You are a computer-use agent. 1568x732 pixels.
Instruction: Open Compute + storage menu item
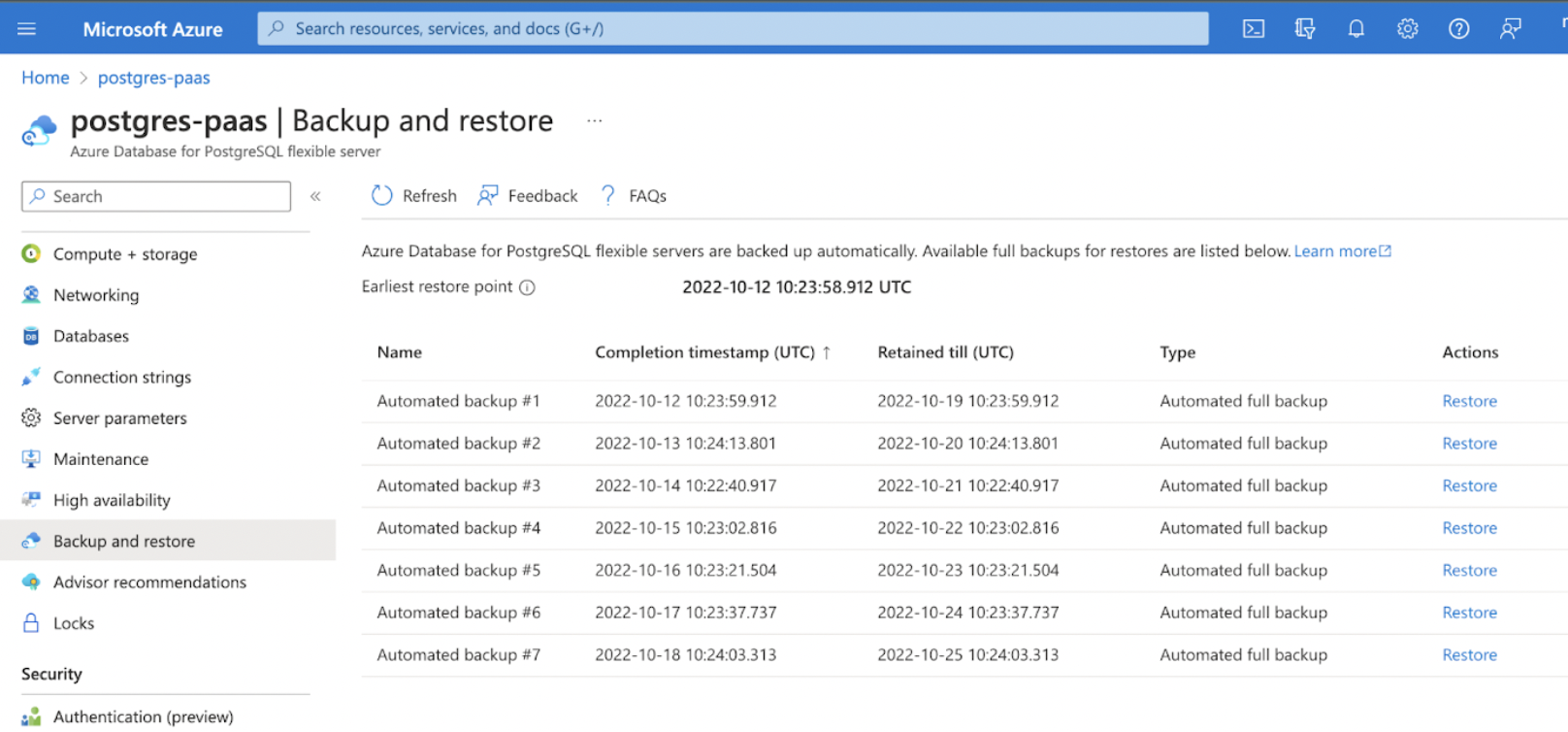(x=125, y=253)
